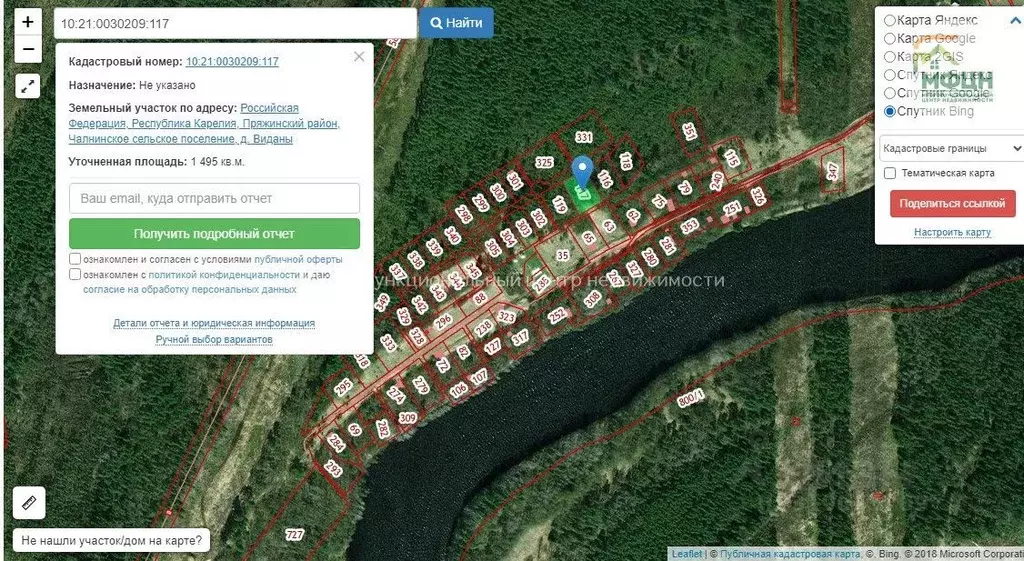Click Поделиться ссылкой button
Image resolution: width=1024 pixels, height=561 pixels.
(952, 203)
